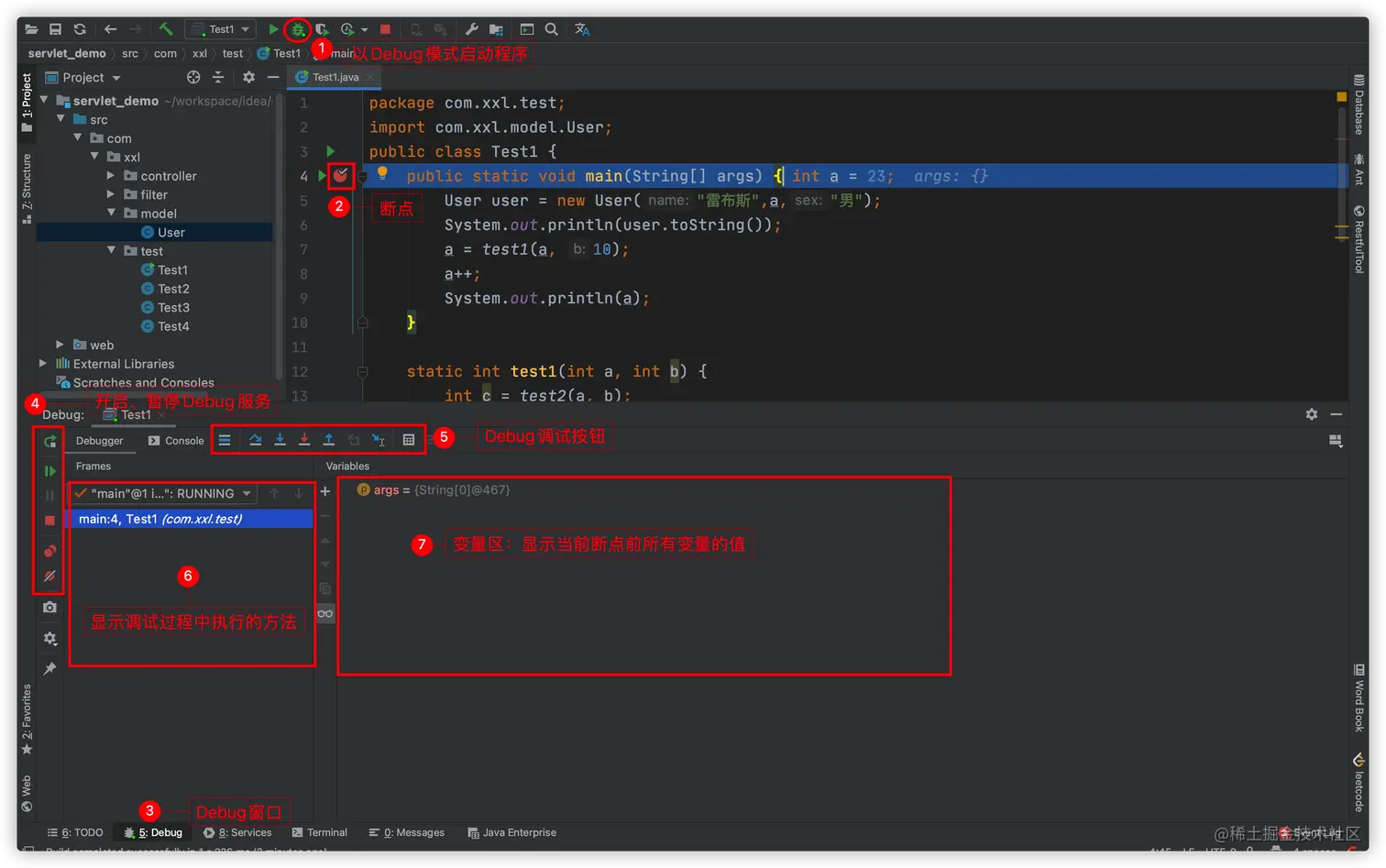The height and width of the screenshot is (868, 1386).
Task: Rerun Test1 from the debug side toolbar
Action: 49,442
